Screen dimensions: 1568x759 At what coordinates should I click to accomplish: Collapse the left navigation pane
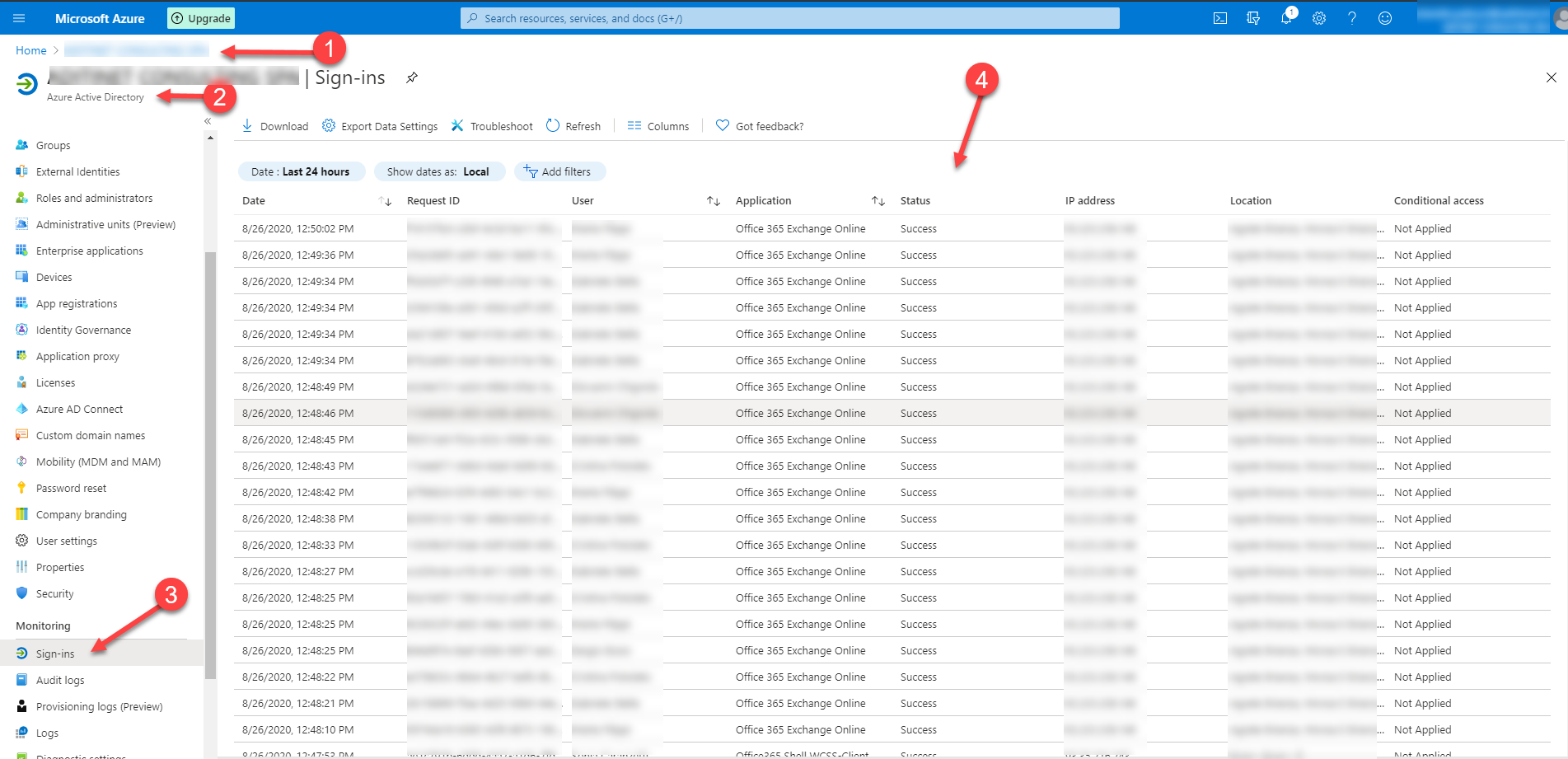coord(207,120)
